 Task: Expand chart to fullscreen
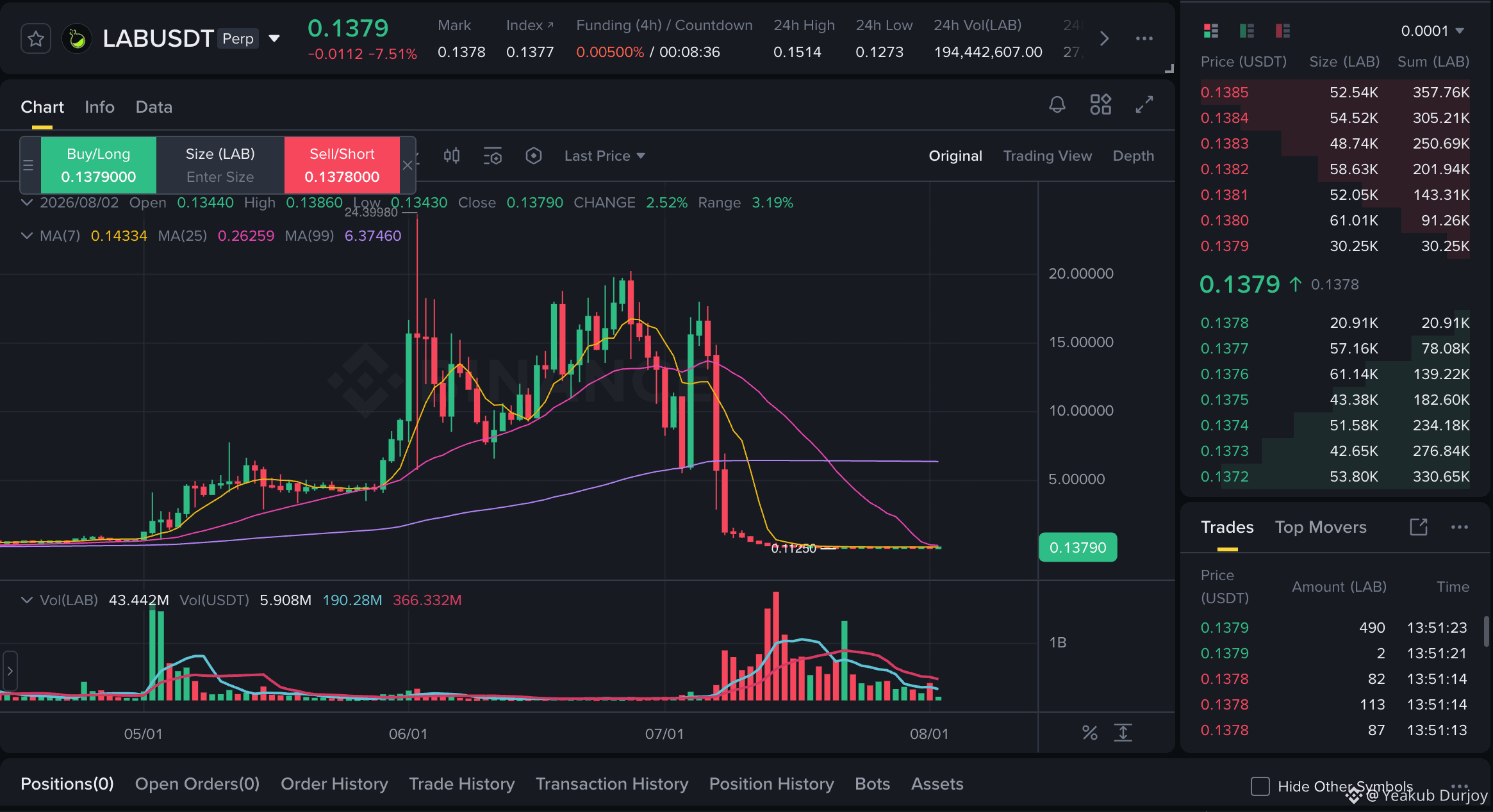1144,105
